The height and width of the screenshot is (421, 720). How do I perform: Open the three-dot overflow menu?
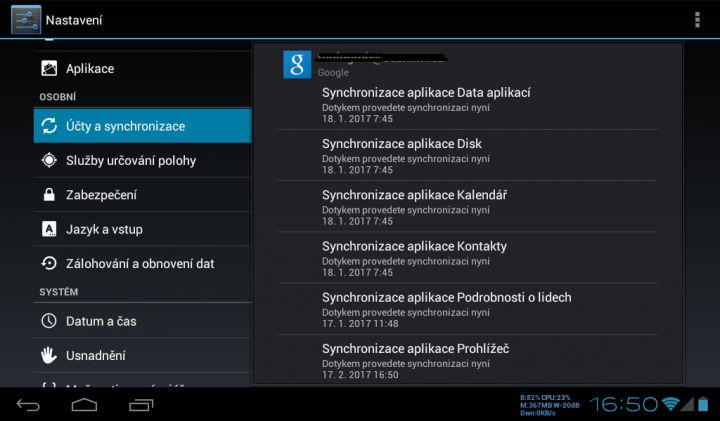(x=697, y=20)
